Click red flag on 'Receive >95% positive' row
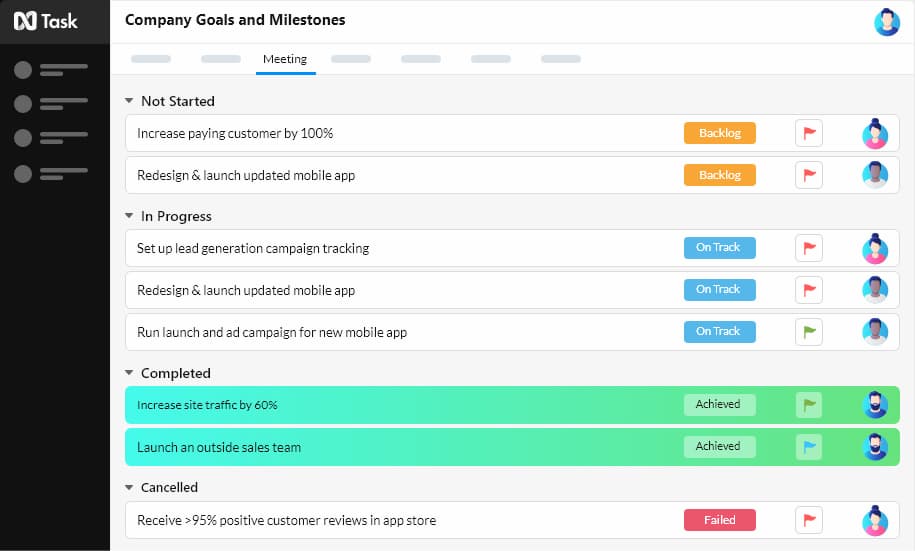 click(x=809, y=520)
